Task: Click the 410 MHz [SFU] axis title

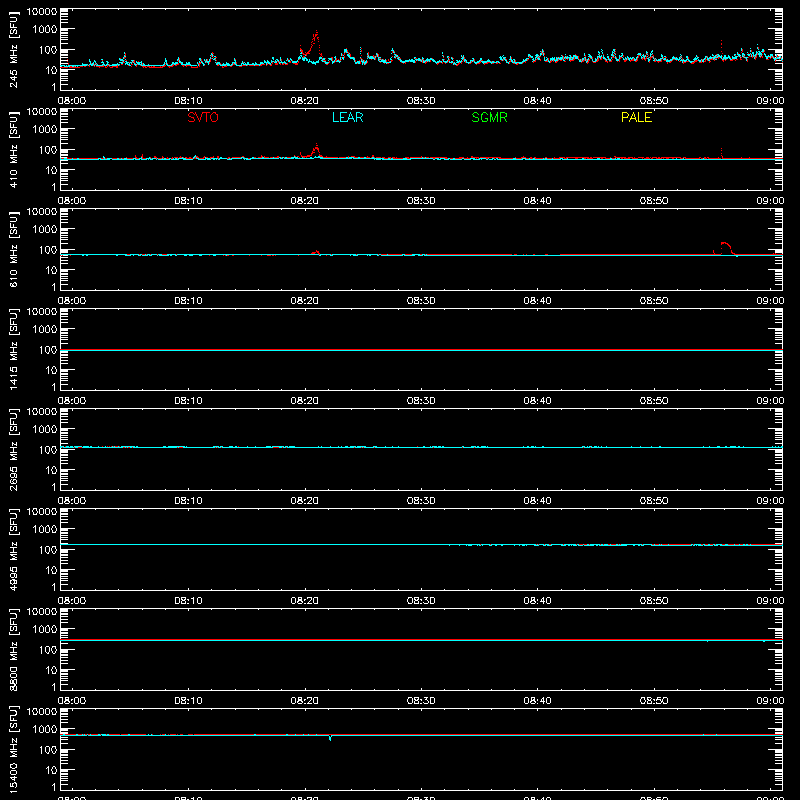Action: click(13, 149)
